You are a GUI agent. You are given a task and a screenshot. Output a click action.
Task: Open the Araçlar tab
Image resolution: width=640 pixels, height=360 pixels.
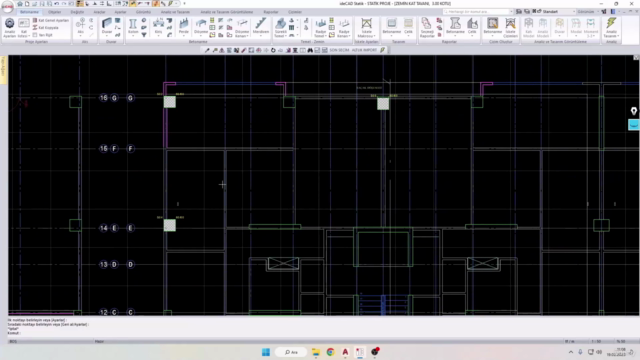tap(100, 12)
